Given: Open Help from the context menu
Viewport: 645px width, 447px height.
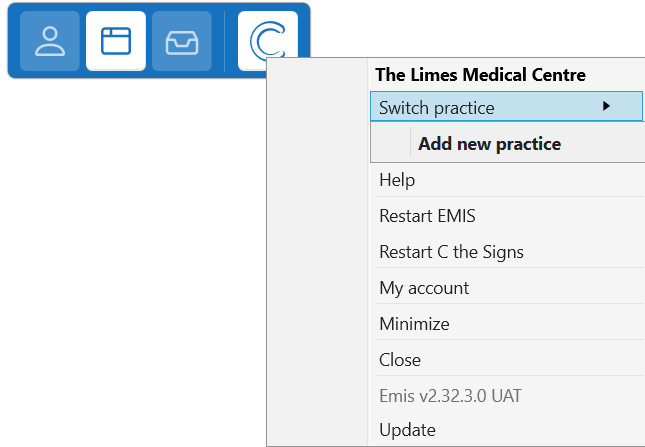Looking at the screenshot, I should pyautogui.click(x=397, y=181).
